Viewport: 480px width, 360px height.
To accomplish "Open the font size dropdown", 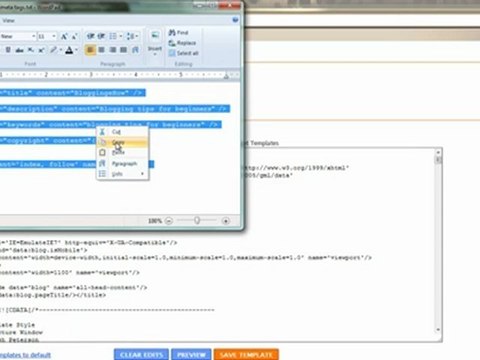I will click(54, 36).
